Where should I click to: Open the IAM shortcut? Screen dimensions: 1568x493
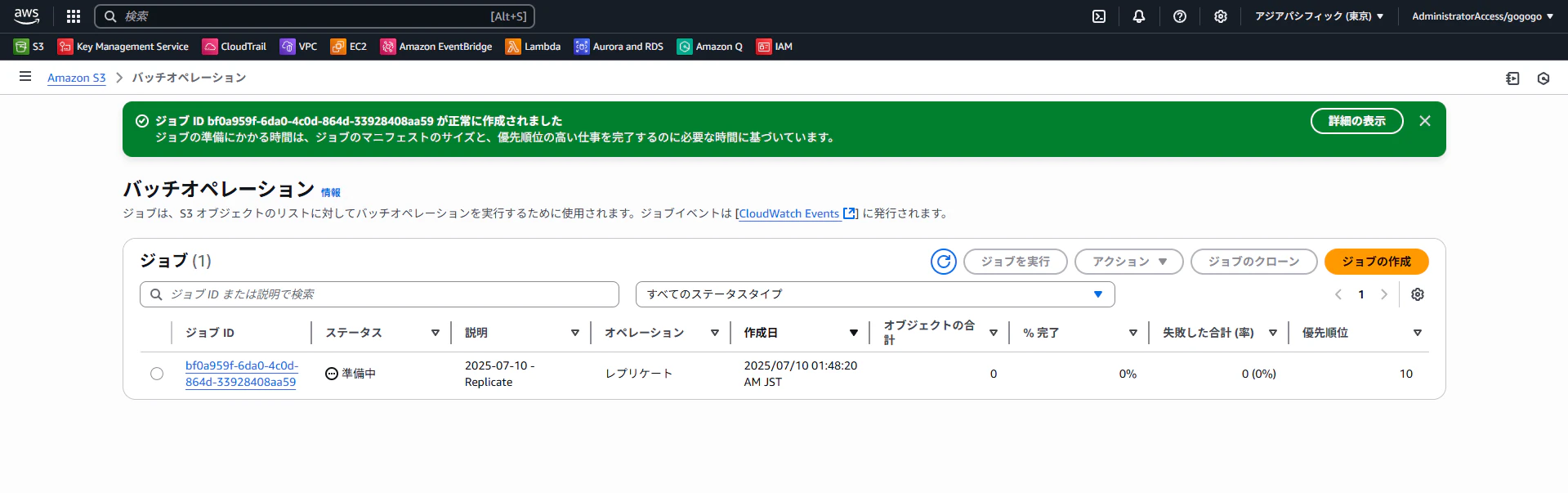(x=775, y=47)
